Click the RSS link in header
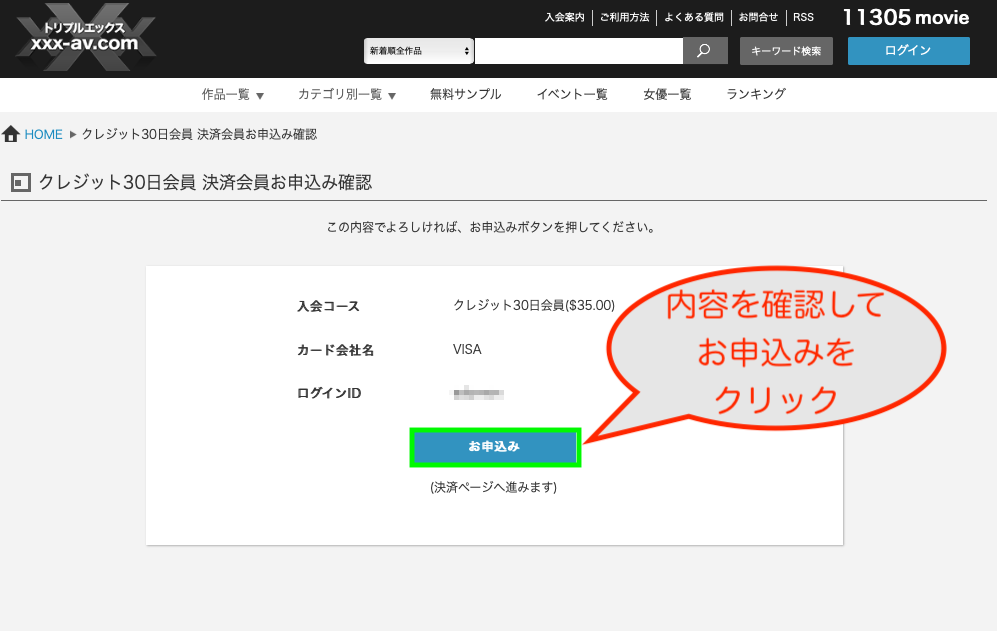The width and height of the screenshot is (997, 631). pos(803,18)
